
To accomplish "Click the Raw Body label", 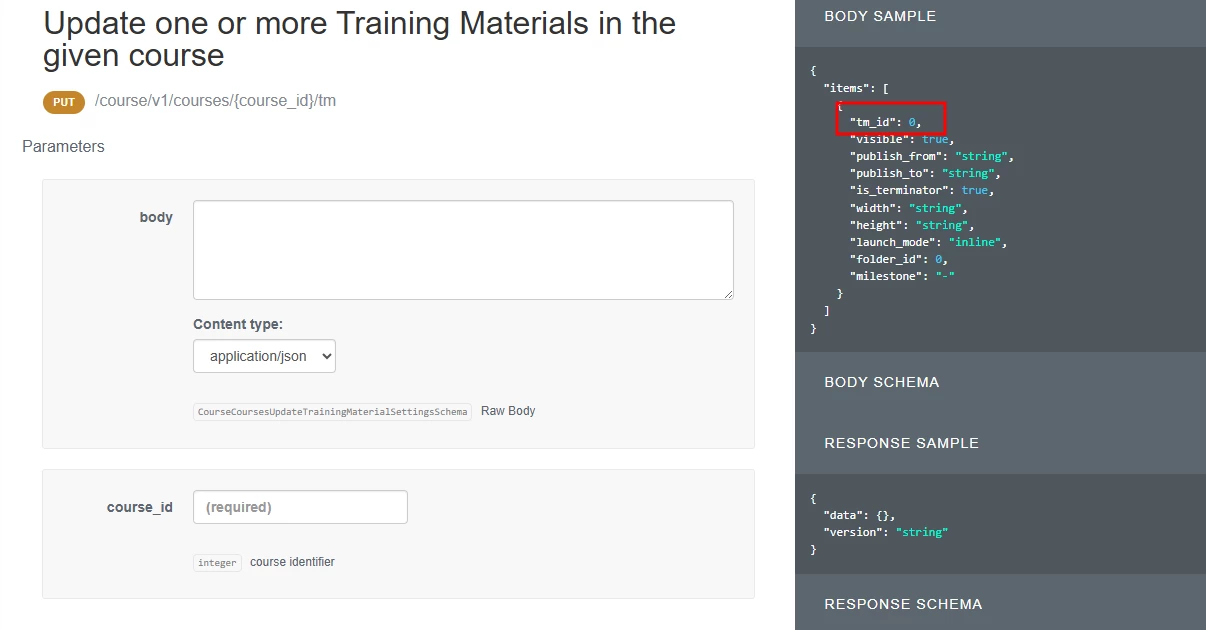I will 508,411.
